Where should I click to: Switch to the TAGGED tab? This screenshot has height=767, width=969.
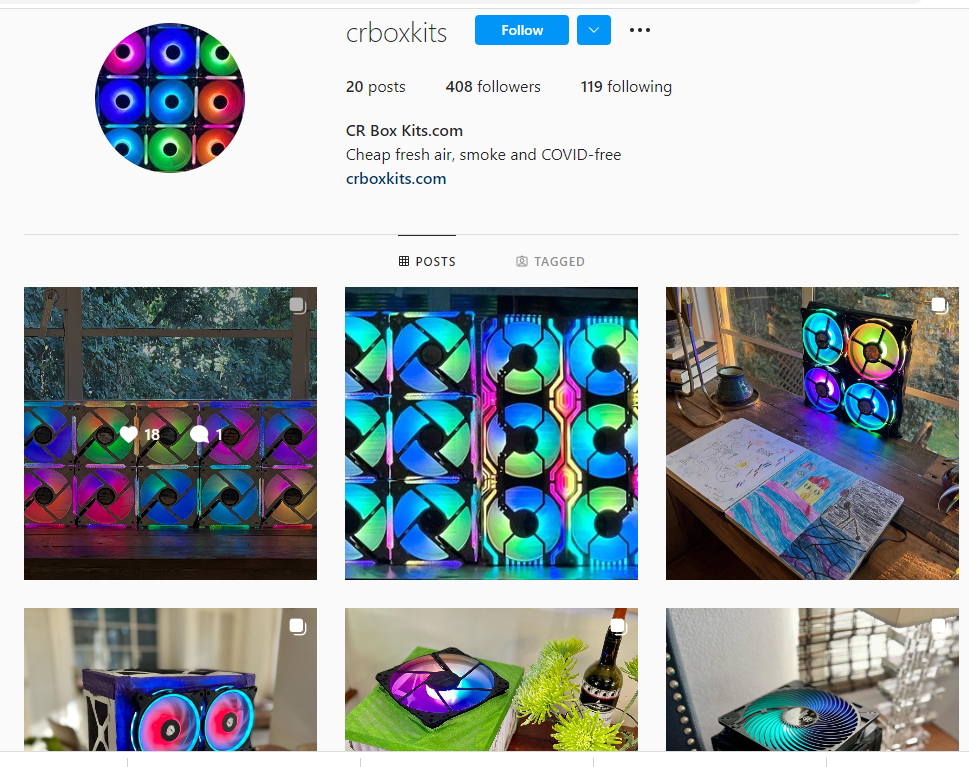click(x=550, y=261)
